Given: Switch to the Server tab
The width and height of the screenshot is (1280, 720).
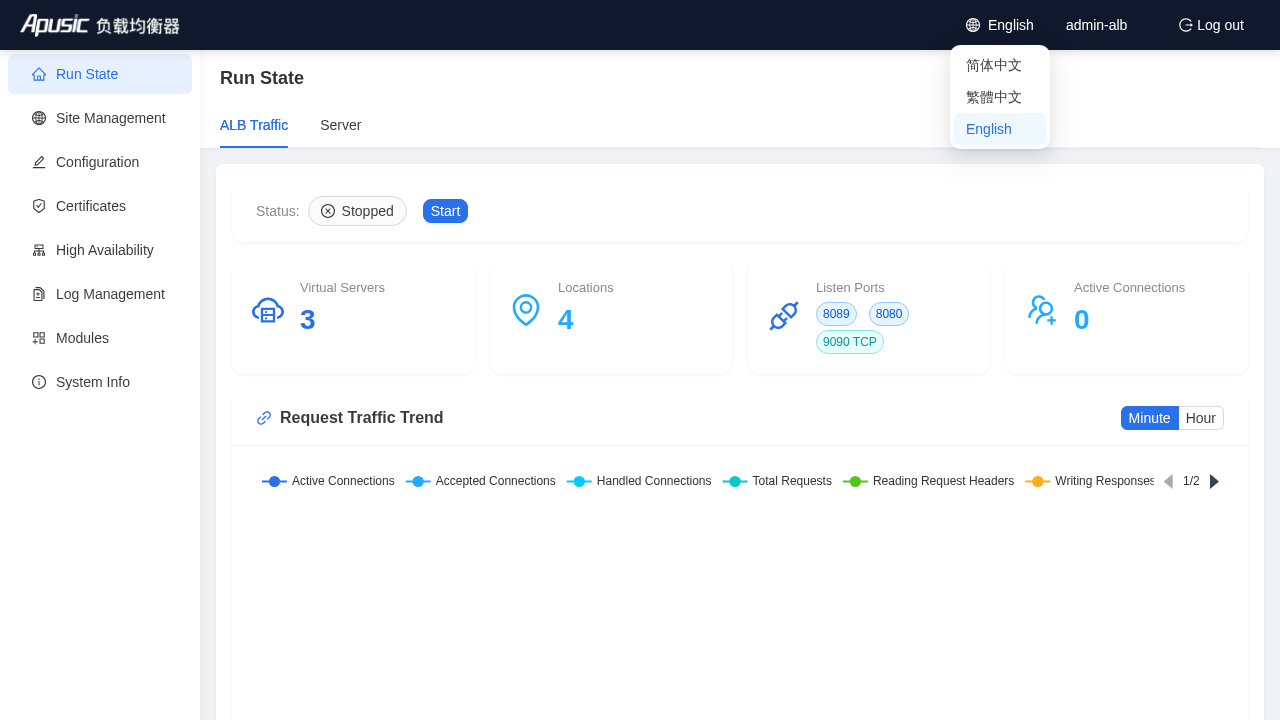Looking at the screenshot, I should coord(340,125).
